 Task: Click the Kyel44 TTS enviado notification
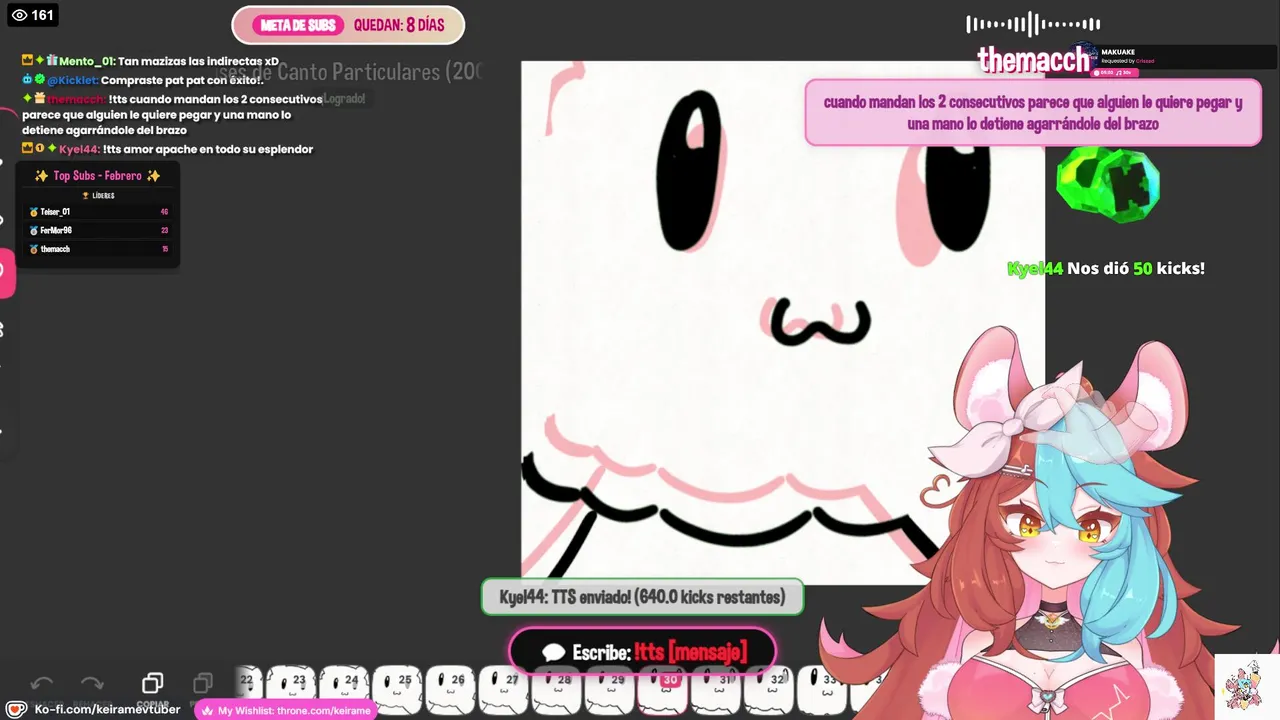pyautogui.click(x=642, y=597)
